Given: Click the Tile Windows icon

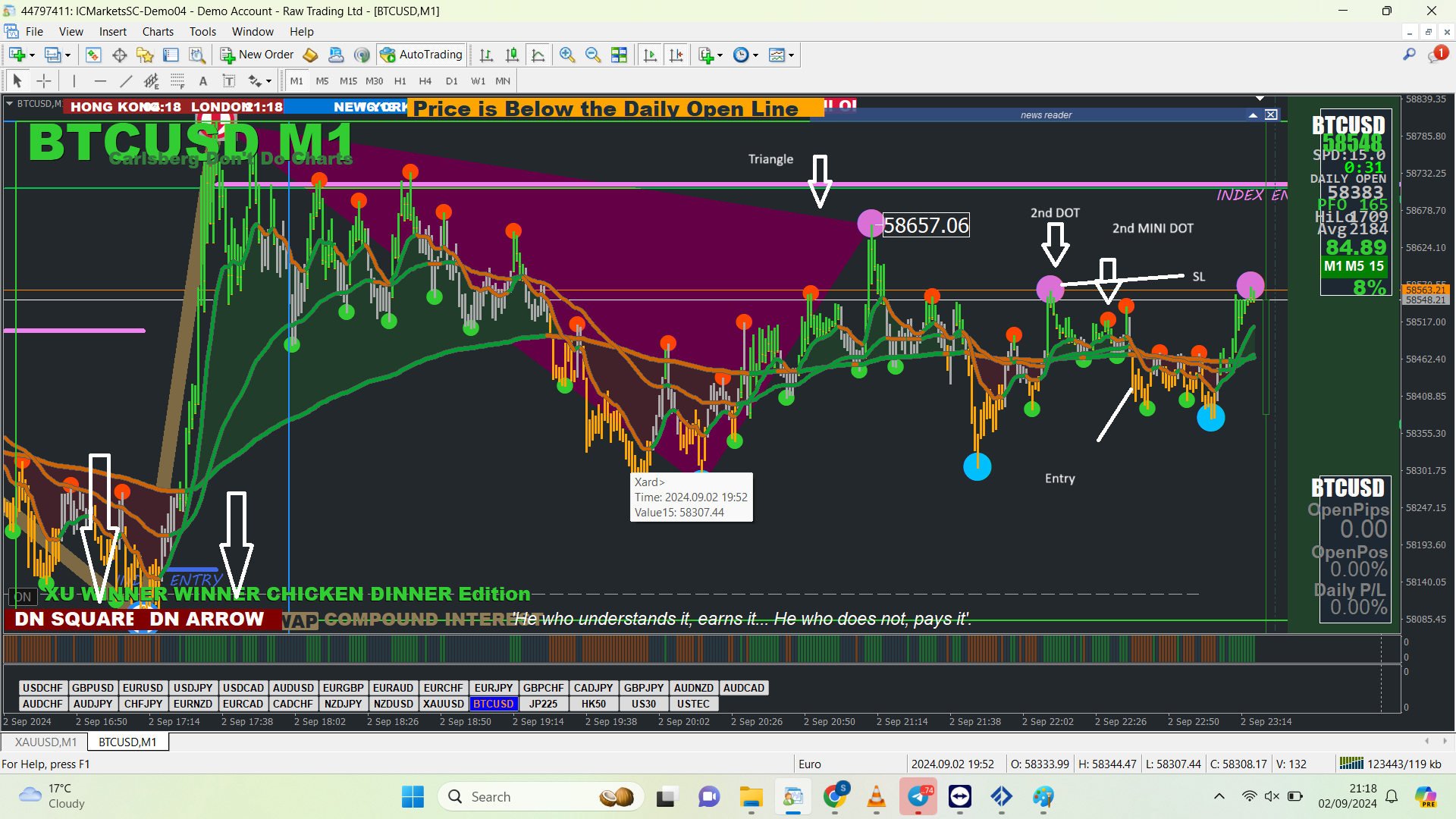Looking at the screenshot, I should [620, 55].
